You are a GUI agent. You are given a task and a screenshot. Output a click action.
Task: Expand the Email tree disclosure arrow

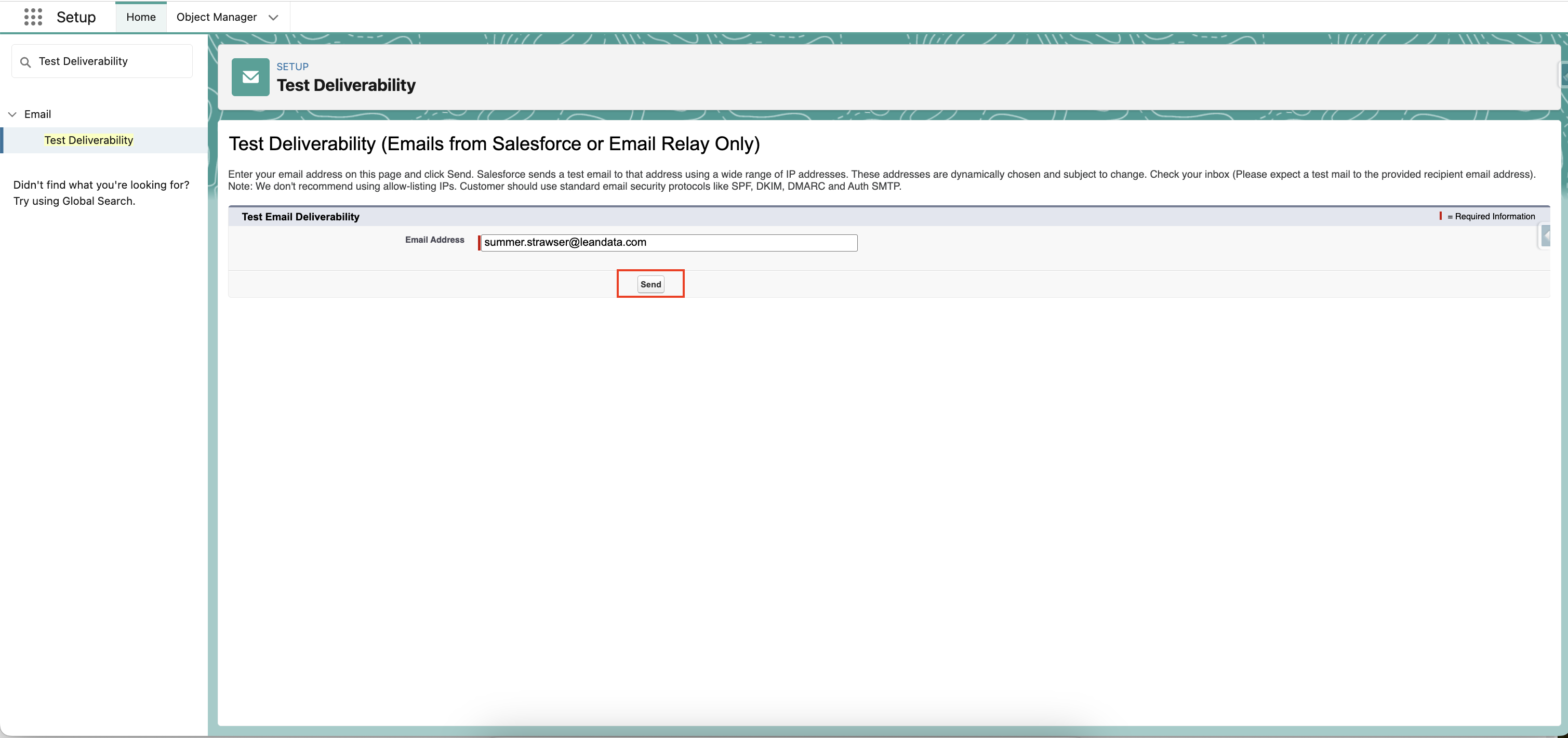pos(12,114)
